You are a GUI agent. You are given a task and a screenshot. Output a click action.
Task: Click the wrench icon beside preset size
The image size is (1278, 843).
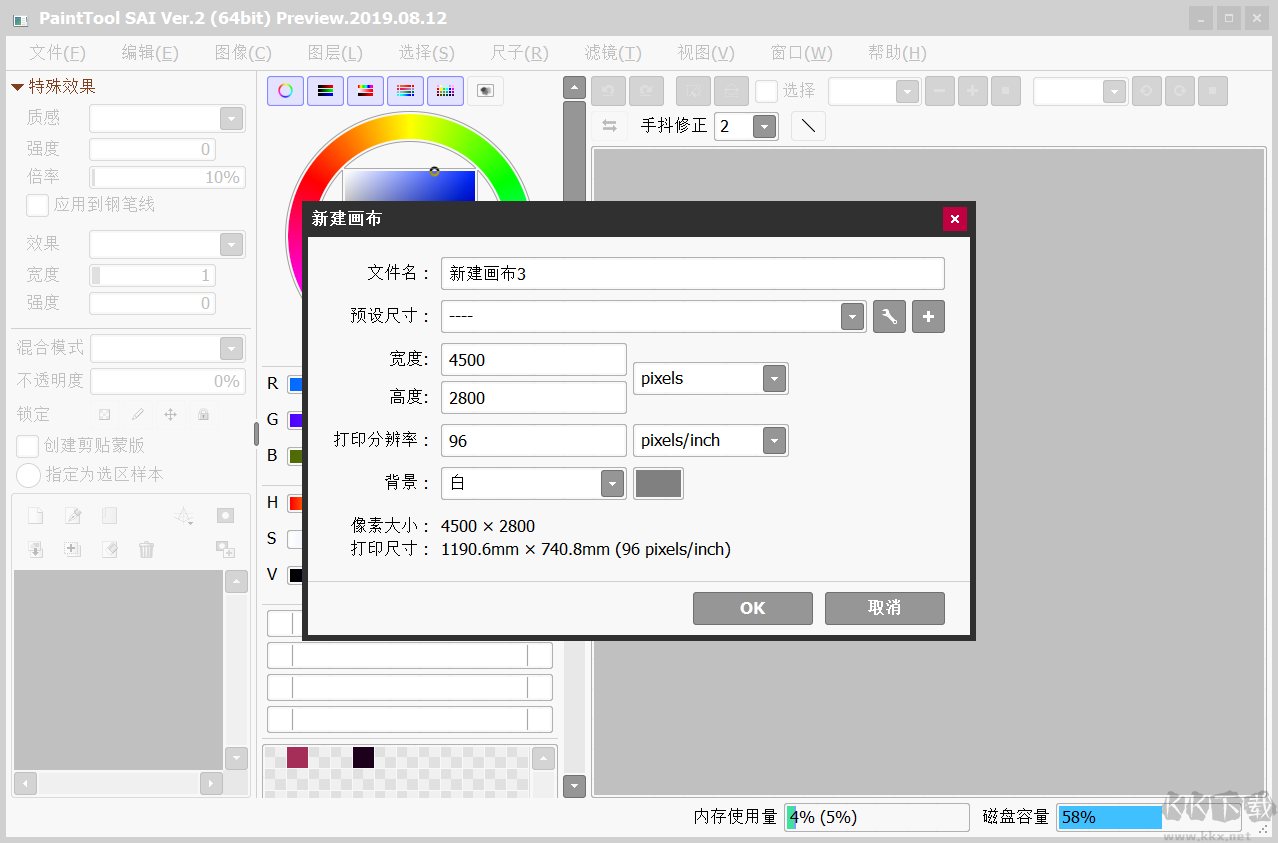click(x=888, y=316)
